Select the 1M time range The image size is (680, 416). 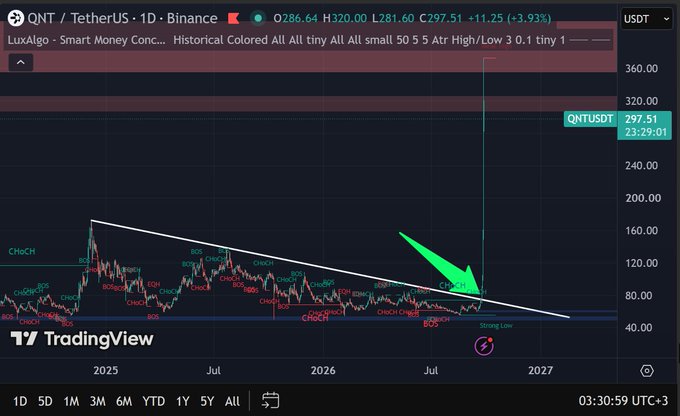point(71,401)
